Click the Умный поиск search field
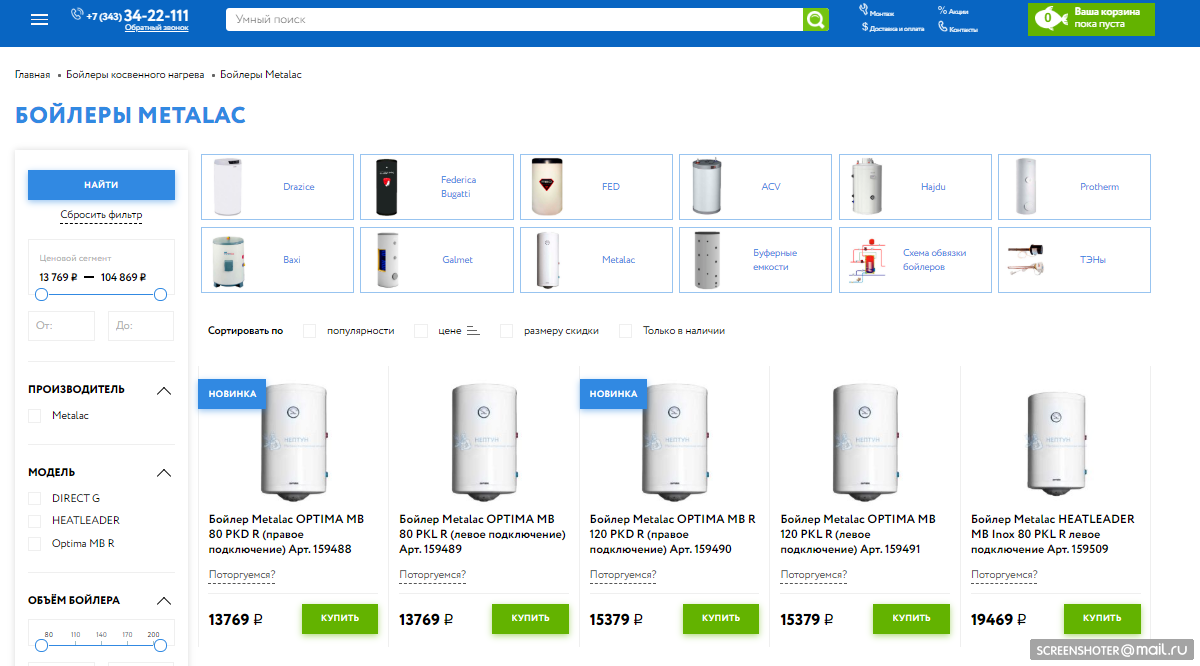 (514, 19)
